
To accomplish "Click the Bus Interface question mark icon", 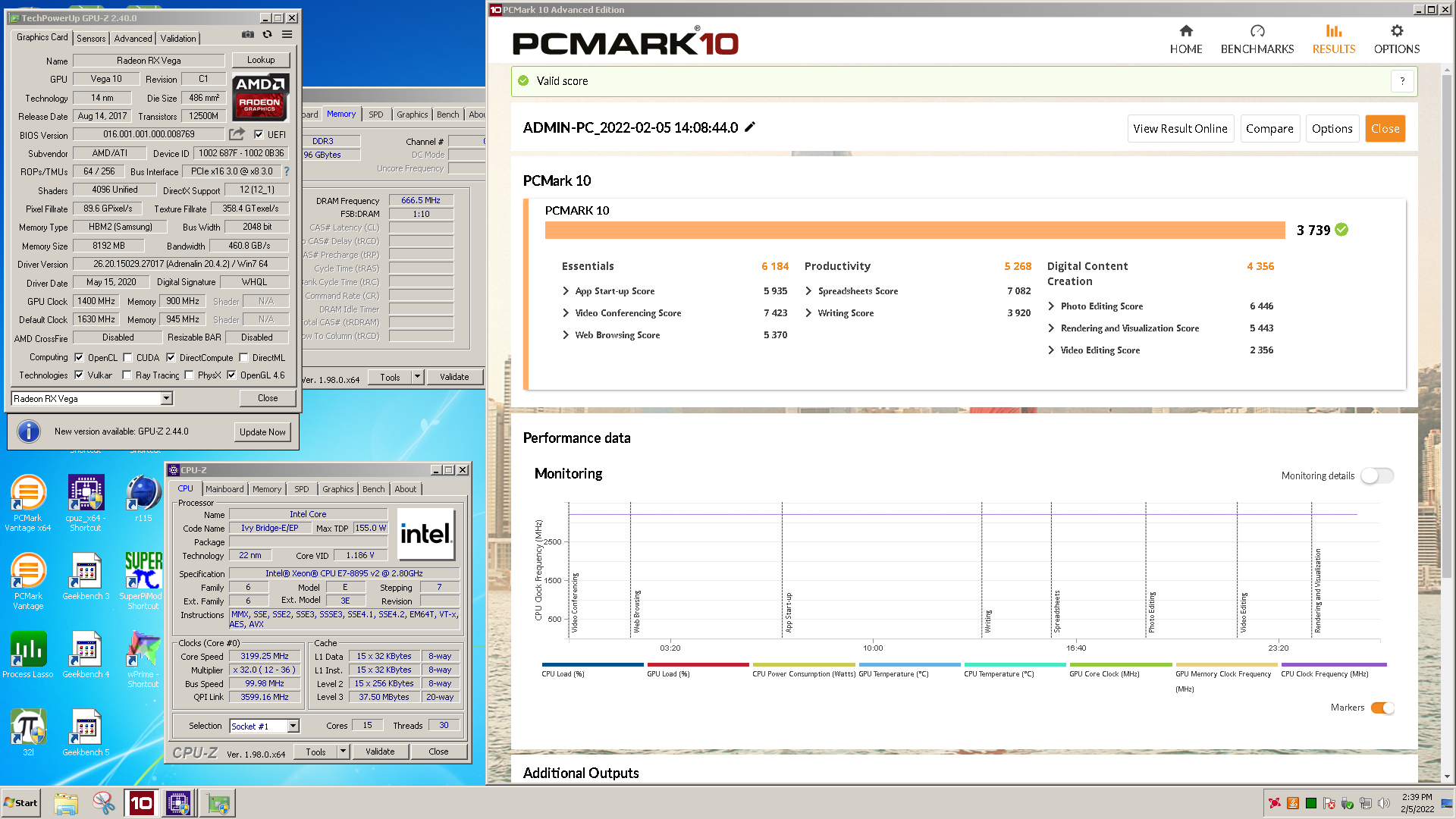I will (287, 171).
